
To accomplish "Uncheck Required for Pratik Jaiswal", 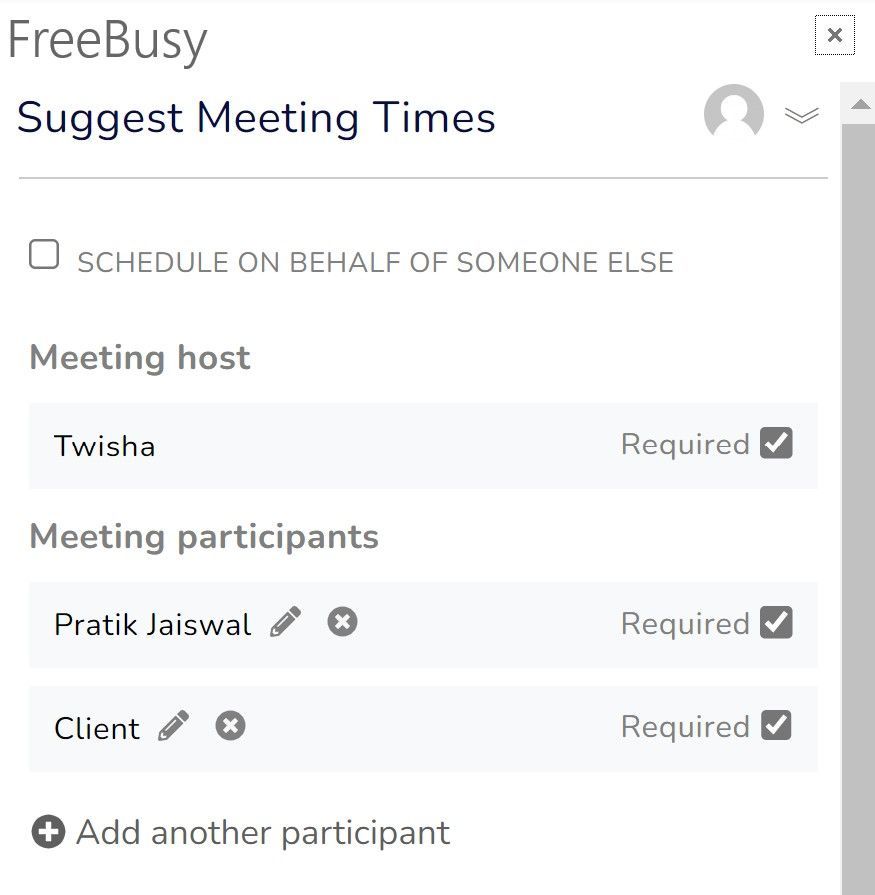I will pyautogui.click(x=776, y=622).
